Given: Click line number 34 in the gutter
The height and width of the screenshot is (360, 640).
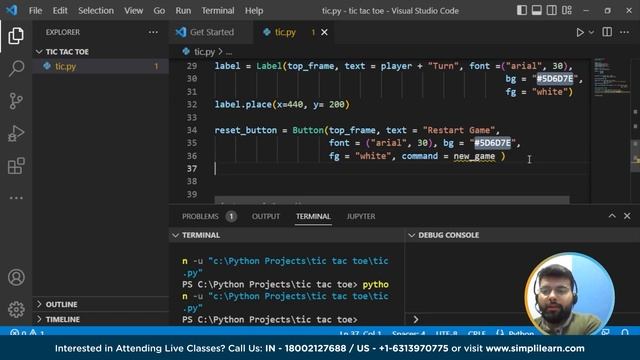Looking at the screenshot, I should click(x=191, y=130).
